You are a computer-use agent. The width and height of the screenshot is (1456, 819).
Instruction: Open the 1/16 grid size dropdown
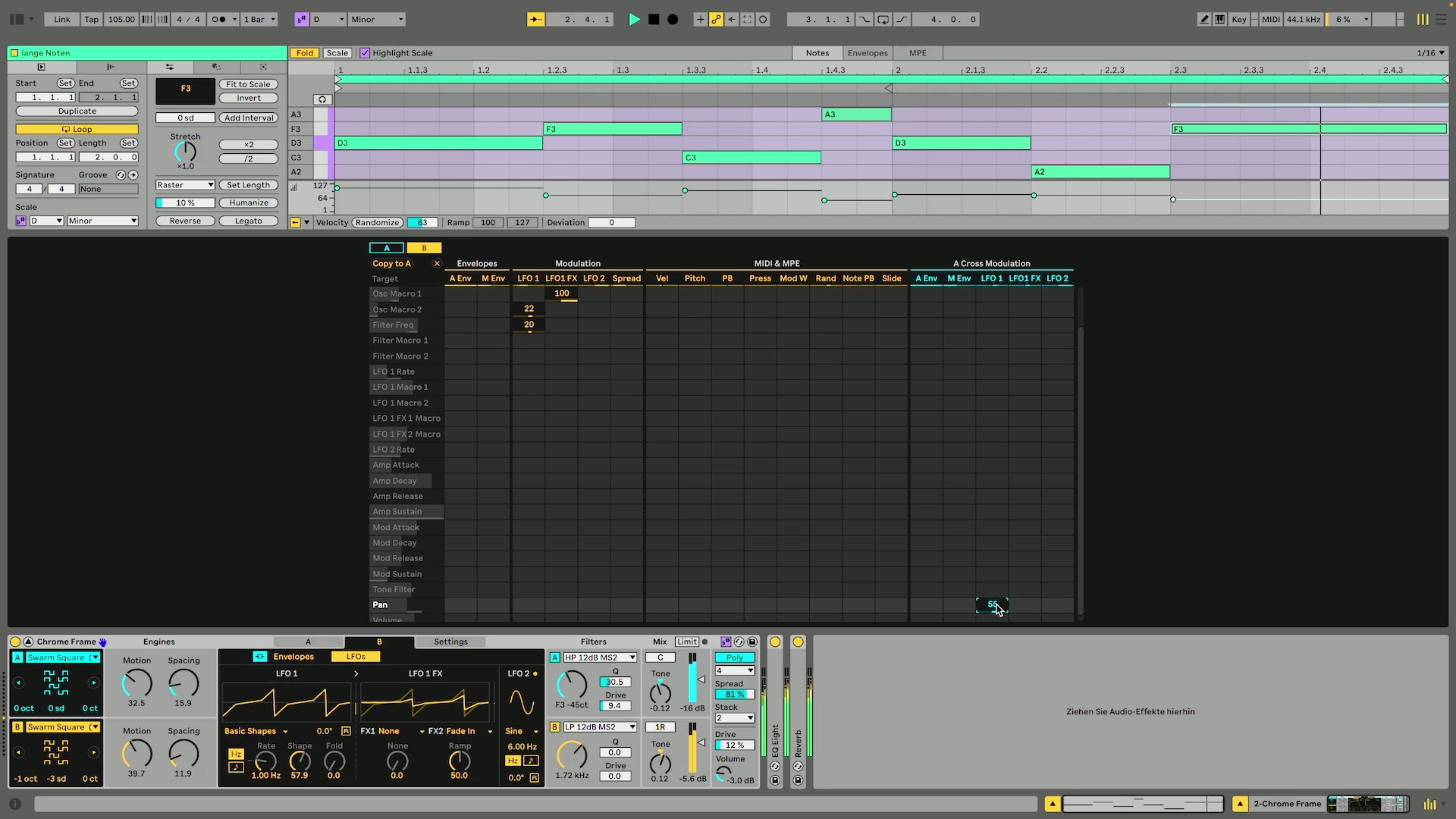tap(1430, 53)
